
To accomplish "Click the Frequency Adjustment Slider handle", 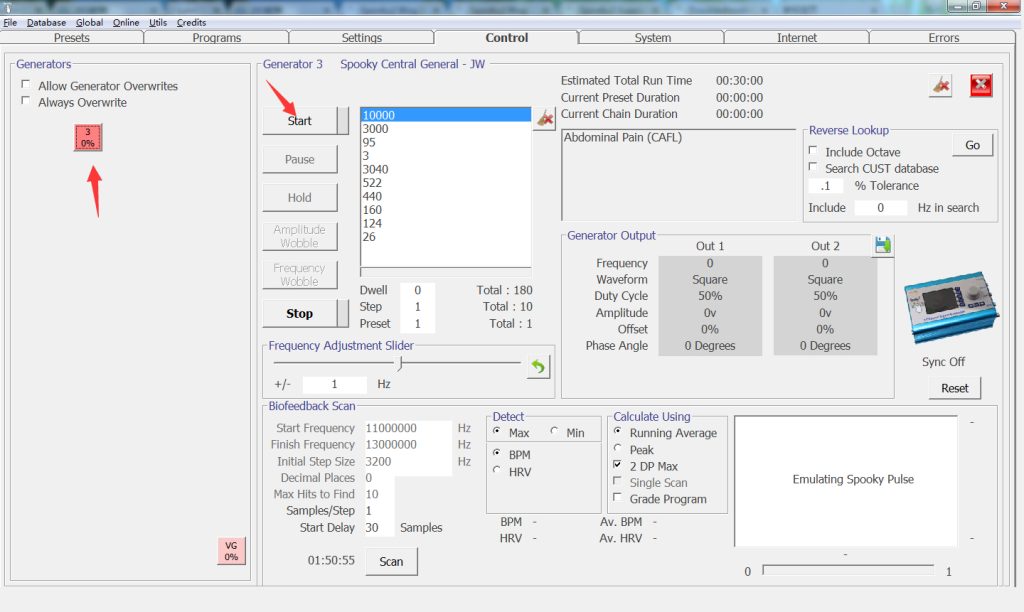I will pyautogui.click(x=400, y=363).
